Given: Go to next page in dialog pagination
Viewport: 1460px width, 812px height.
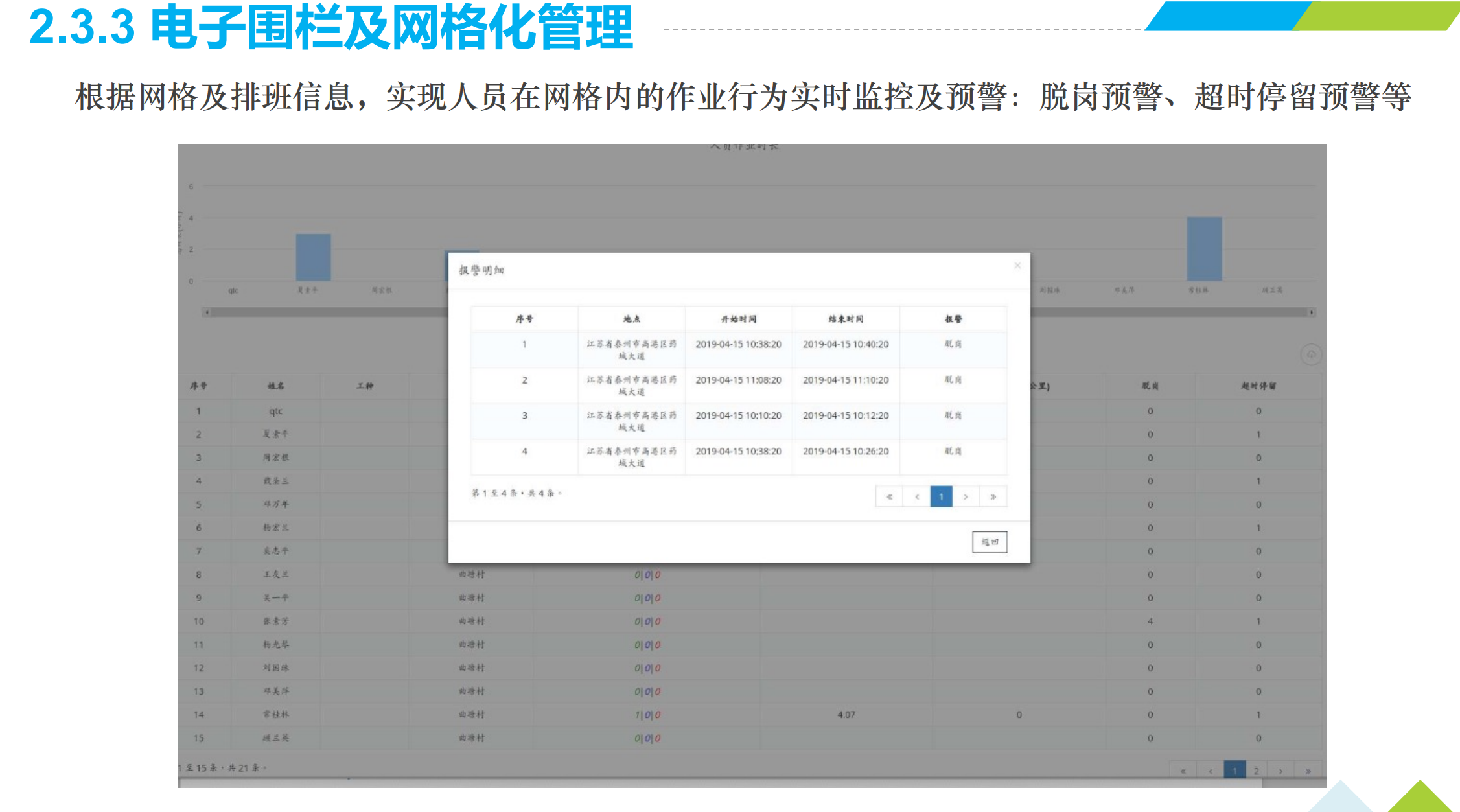Looking at the screenshot, I should tap(966, 497).
